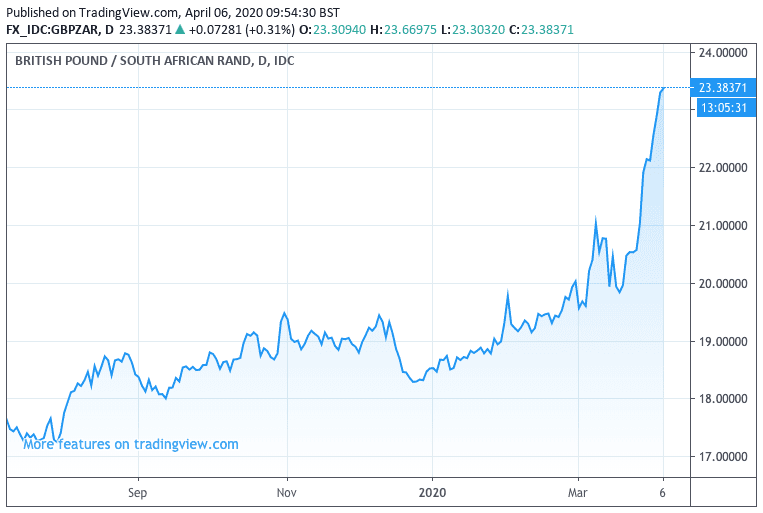Click the 20.00000 price axis label
Viewport: 763px width, 513px height.
724,284
